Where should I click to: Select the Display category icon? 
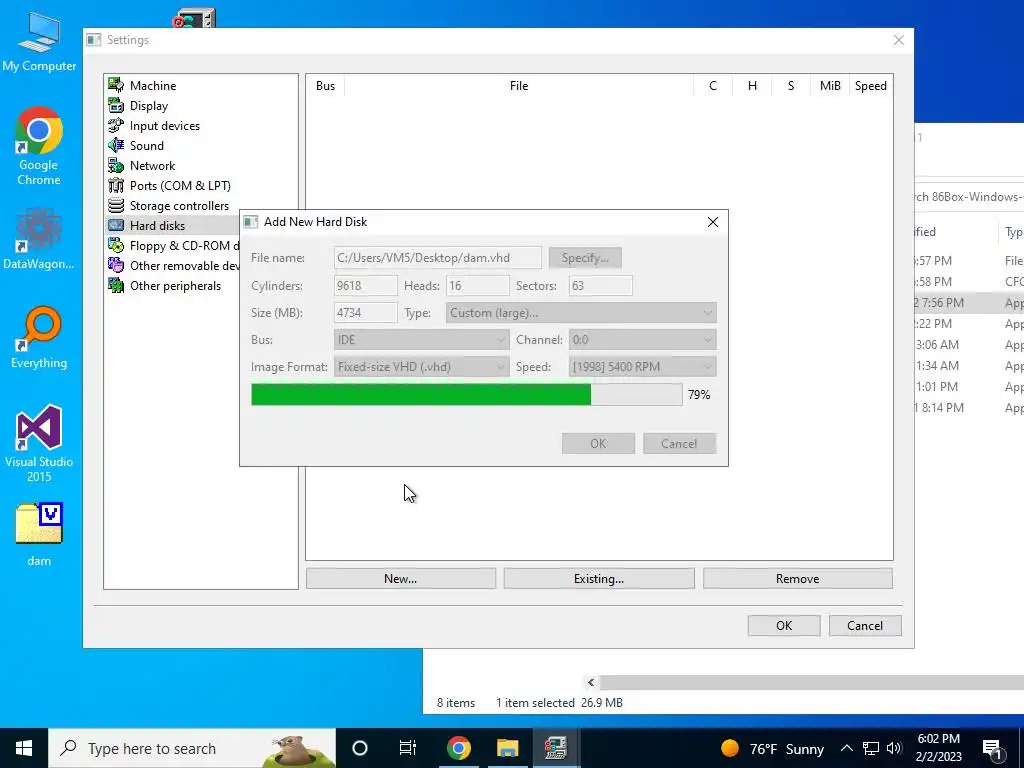(x=116, y=105)
